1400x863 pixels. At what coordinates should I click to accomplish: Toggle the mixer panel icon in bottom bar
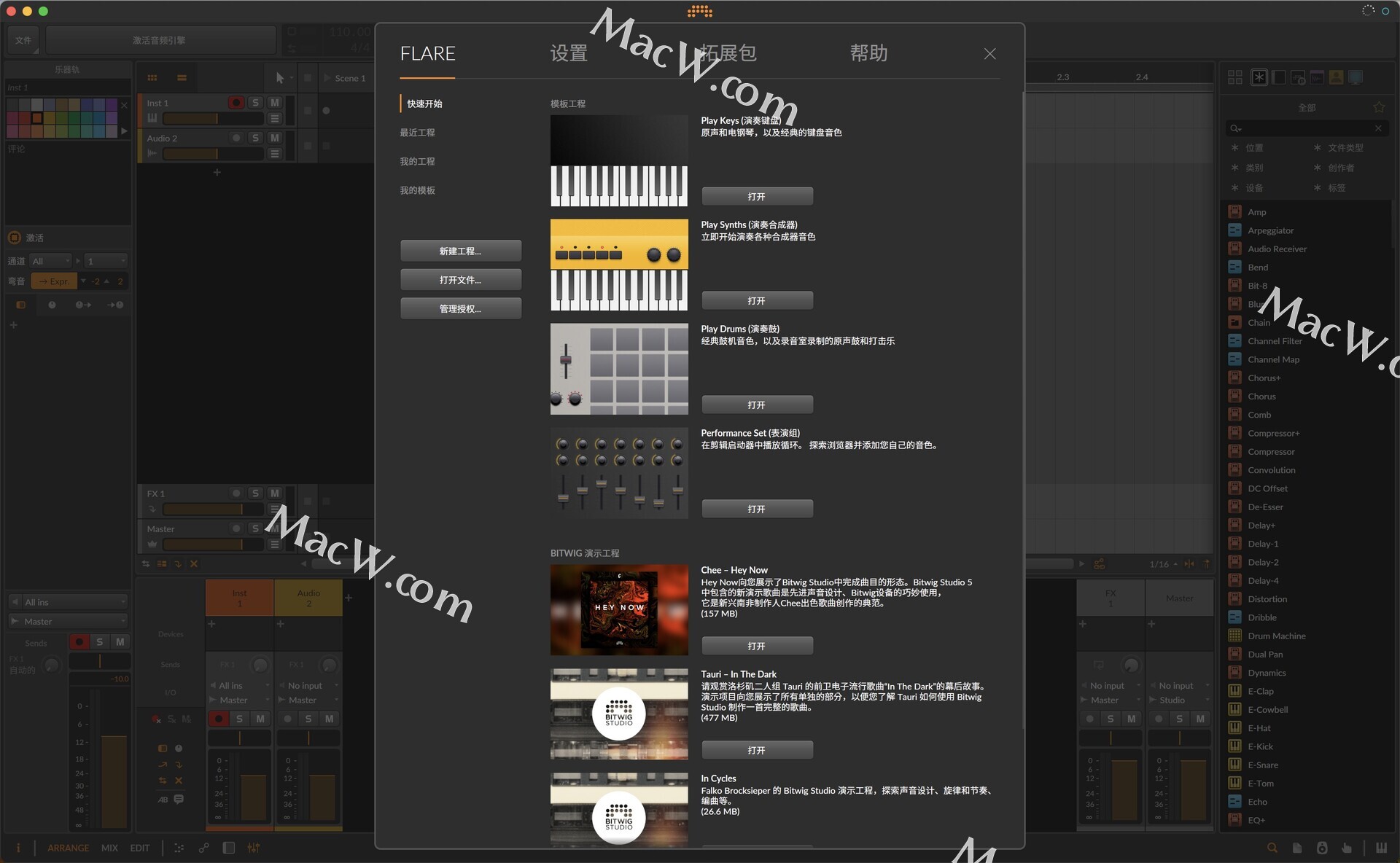(253, 848)
